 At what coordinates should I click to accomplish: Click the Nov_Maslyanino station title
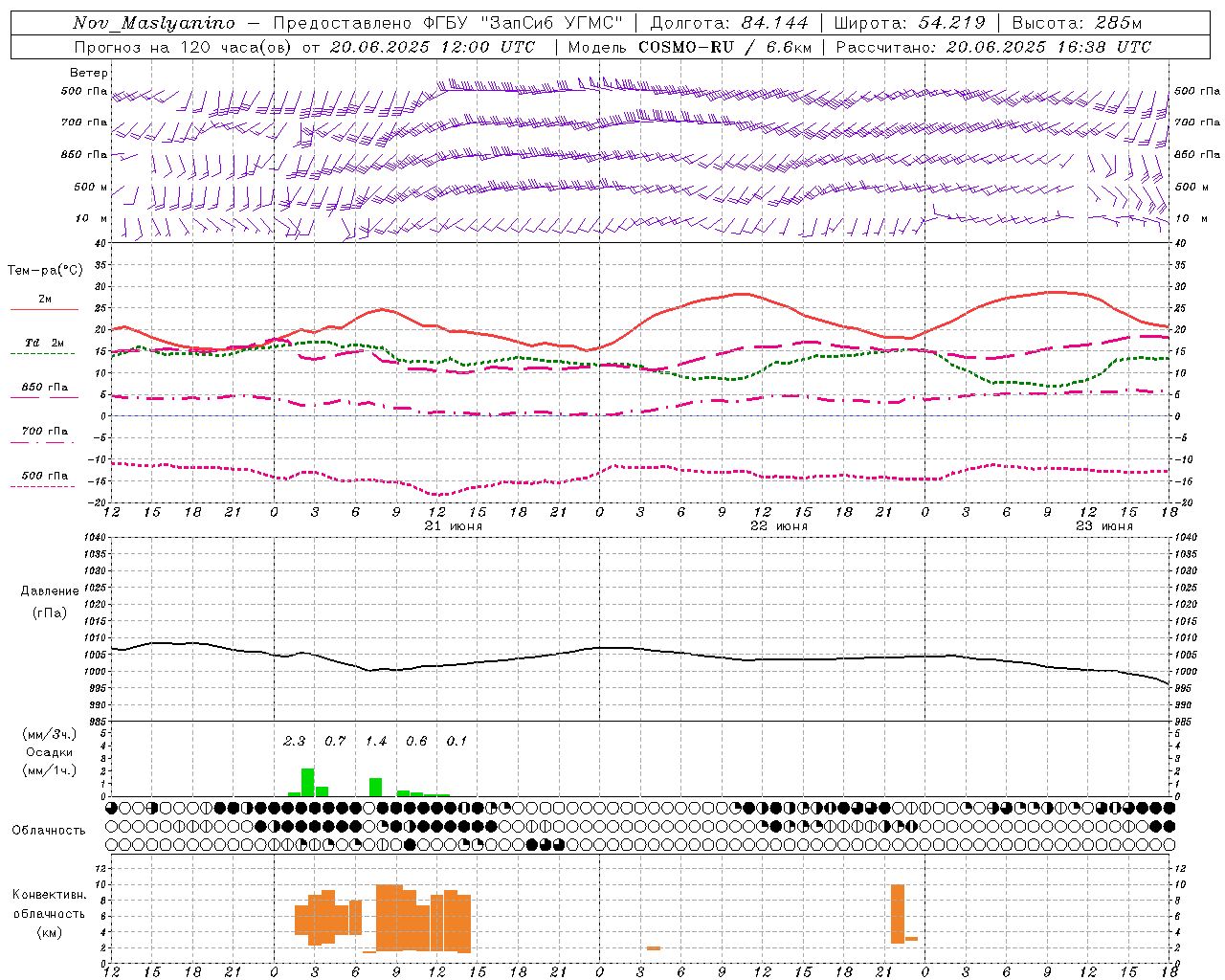[154, 23]
